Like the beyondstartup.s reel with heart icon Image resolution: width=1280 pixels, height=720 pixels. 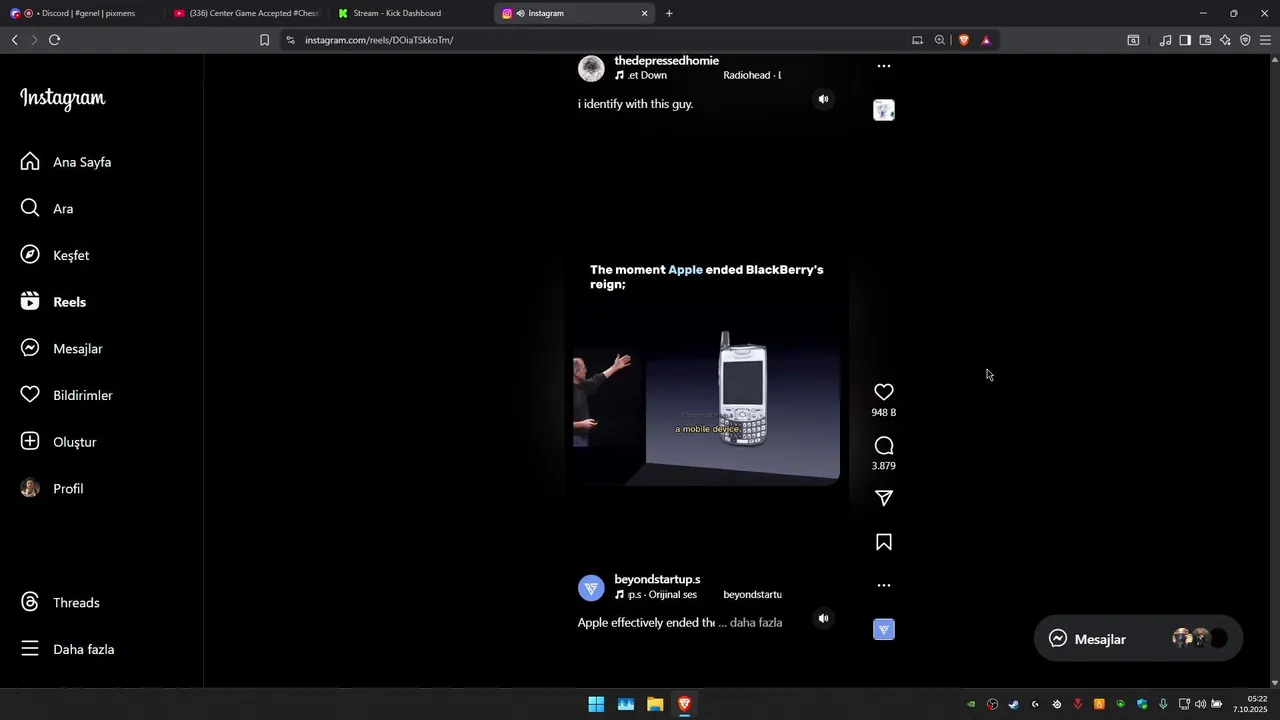(x=883, y=392)
